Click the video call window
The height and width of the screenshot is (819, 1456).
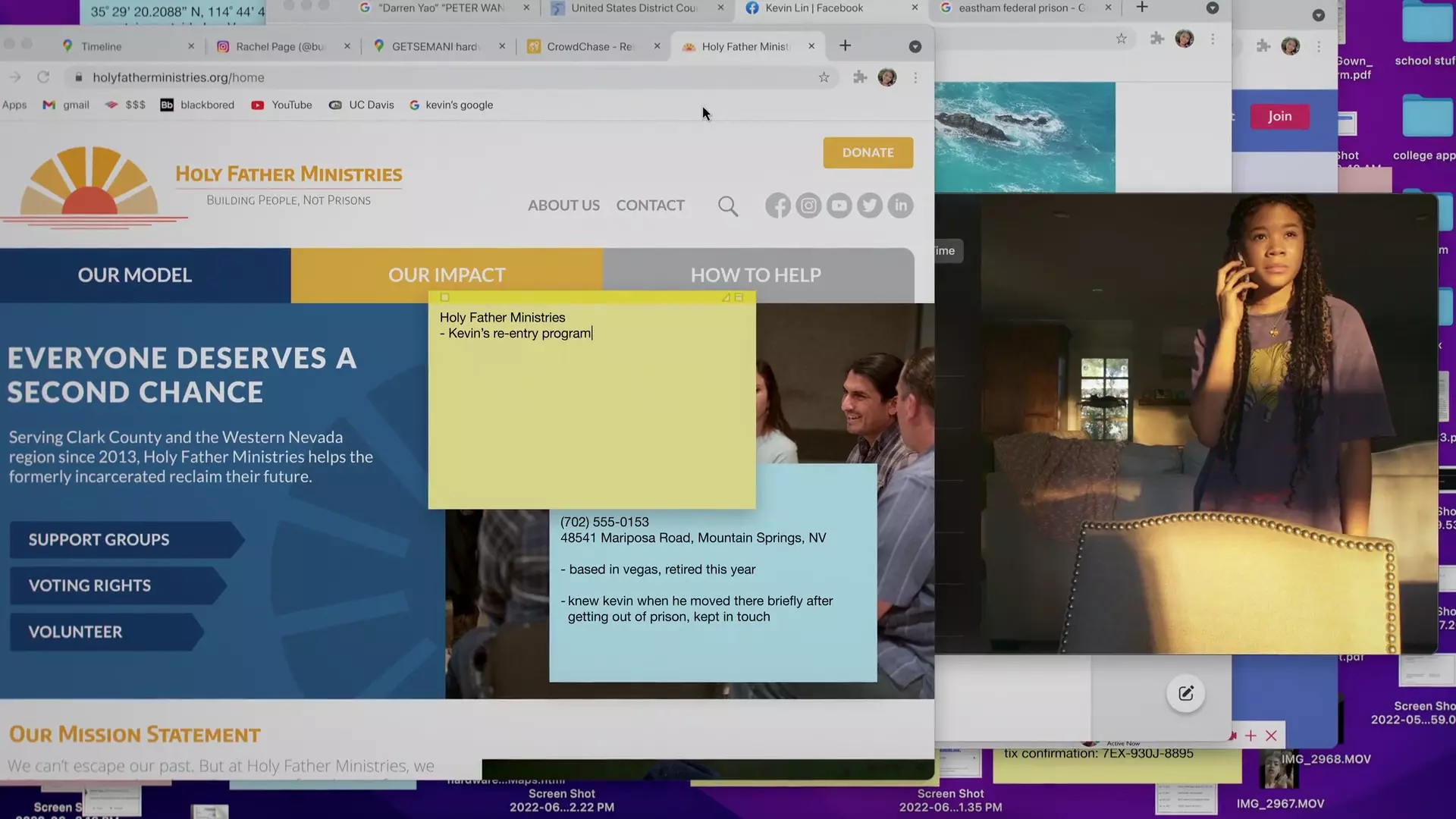pyautogui.click(x=1186, y=423)
